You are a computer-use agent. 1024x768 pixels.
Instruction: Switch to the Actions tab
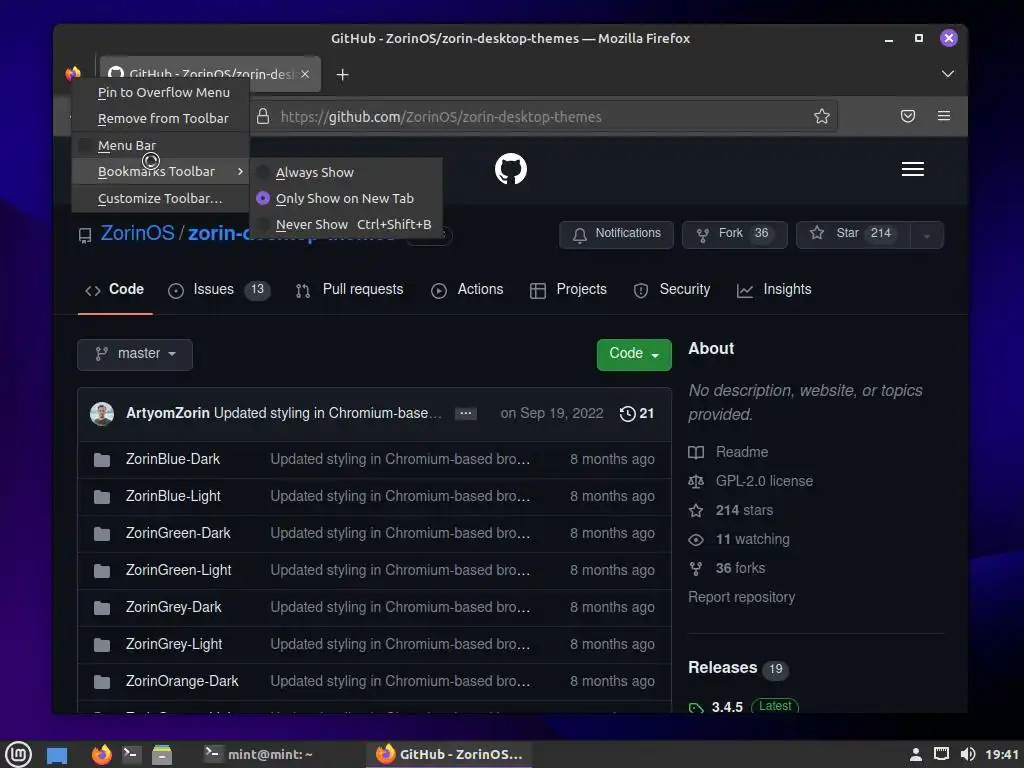(x=467, y=289)
